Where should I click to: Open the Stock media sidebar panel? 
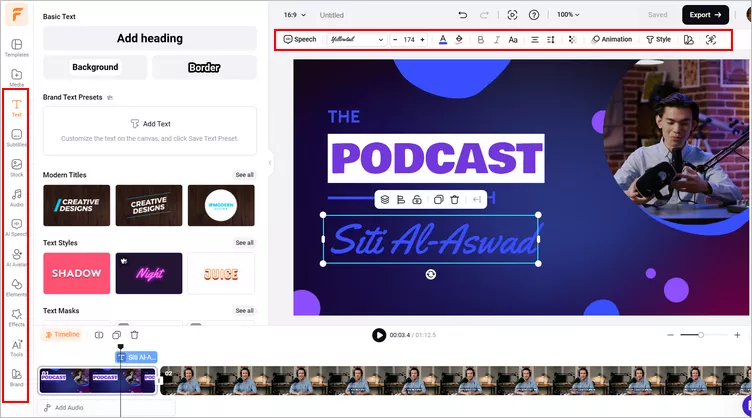(x=16, y=168)
